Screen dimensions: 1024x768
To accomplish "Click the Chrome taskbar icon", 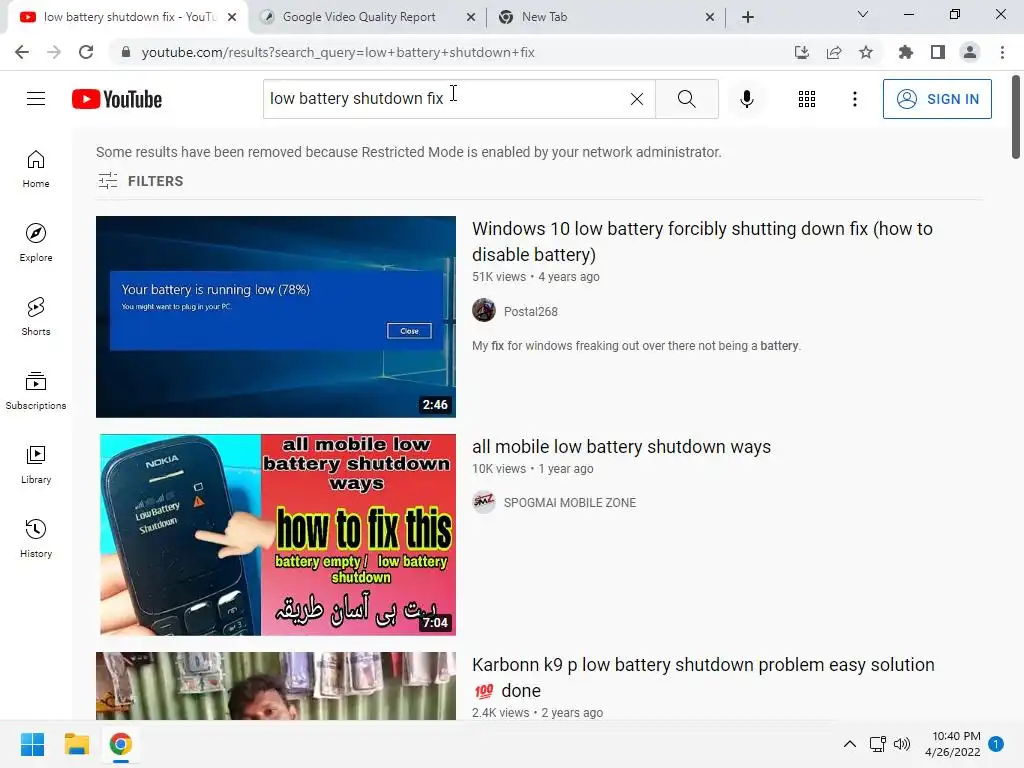I will (120, 744).
